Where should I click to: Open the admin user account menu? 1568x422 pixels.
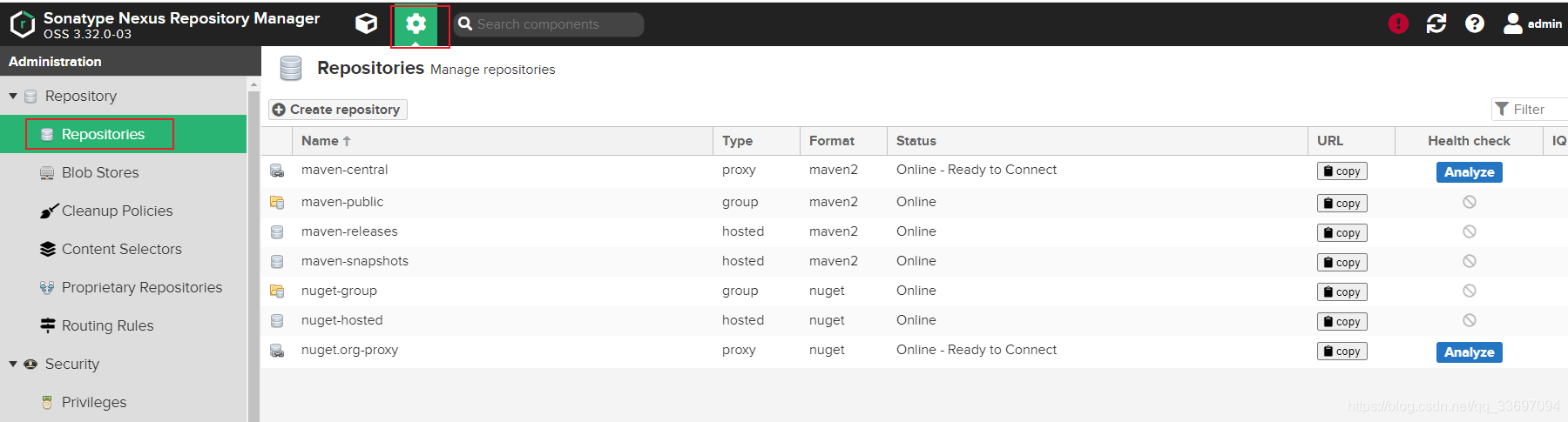pyautogui.click(x=1532, y=23)
